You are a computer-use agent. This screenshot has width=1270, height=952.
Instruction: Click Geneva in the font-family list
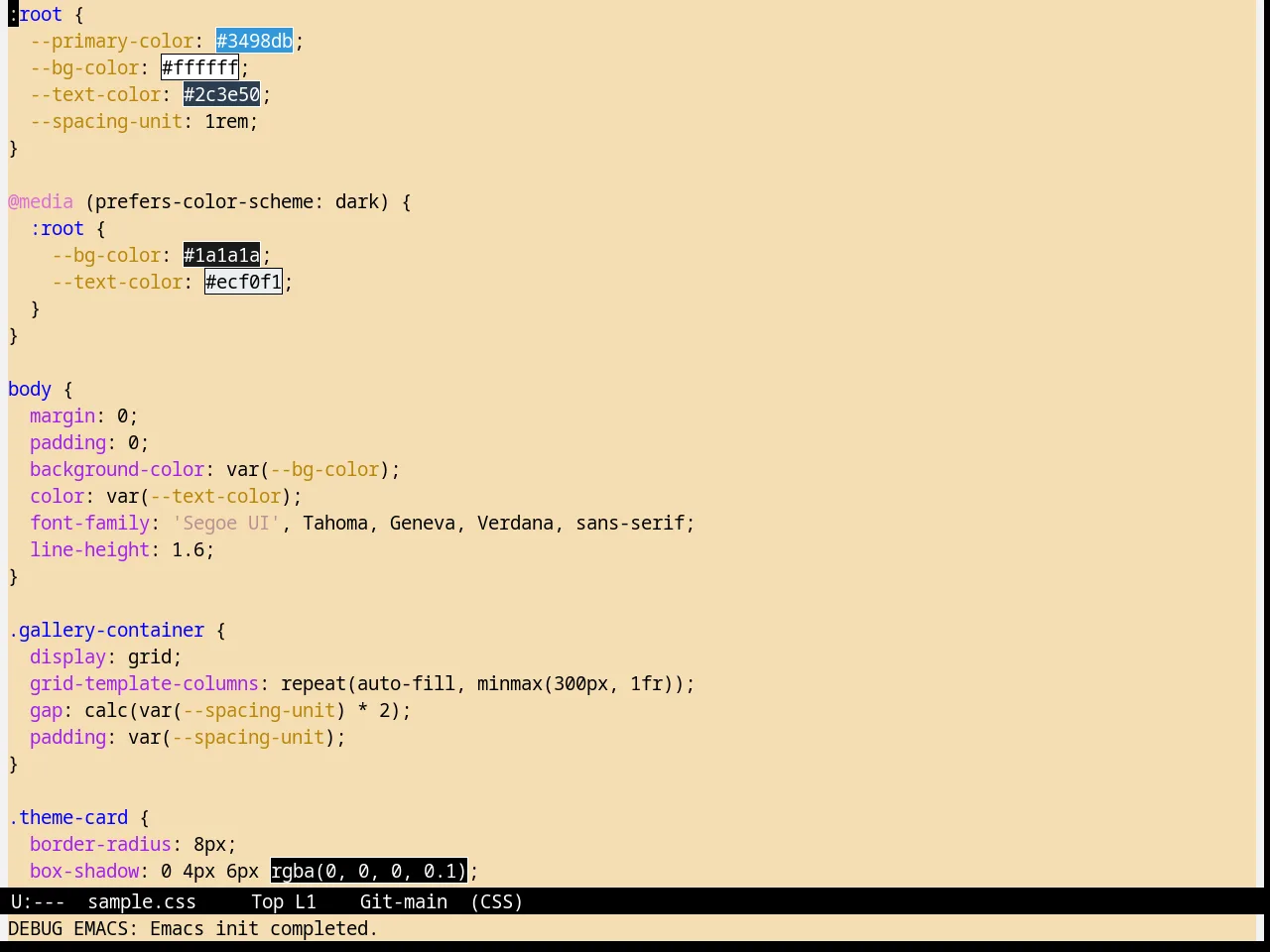click(423, 523)
